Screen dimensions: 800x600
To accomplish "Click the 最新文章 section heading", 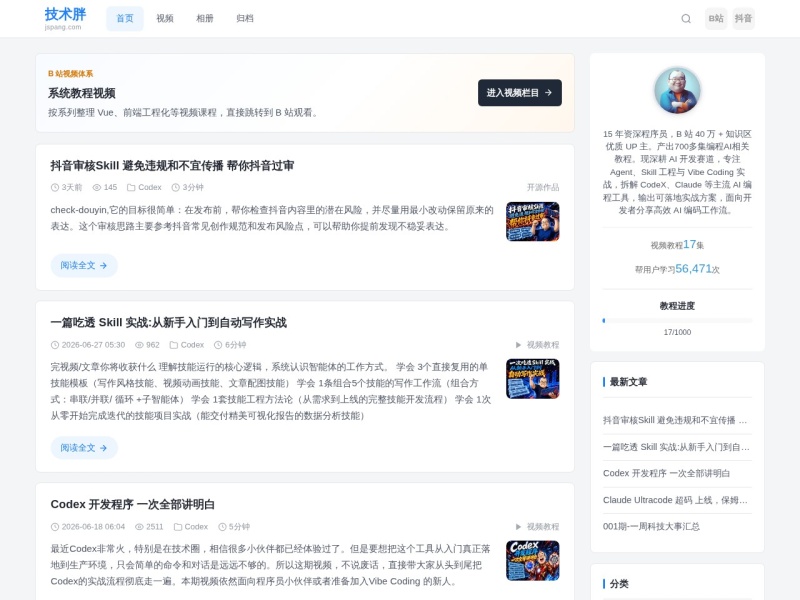I will click(x=628, y=382).
